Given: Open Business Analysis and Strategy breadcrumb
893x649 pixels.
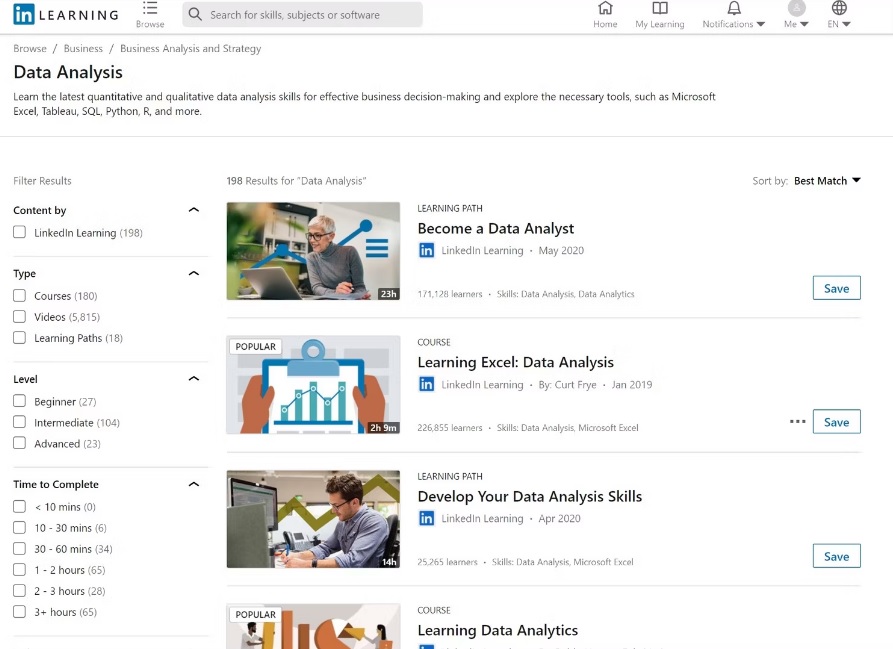Looking at the screenshot, I should (190, 48).
